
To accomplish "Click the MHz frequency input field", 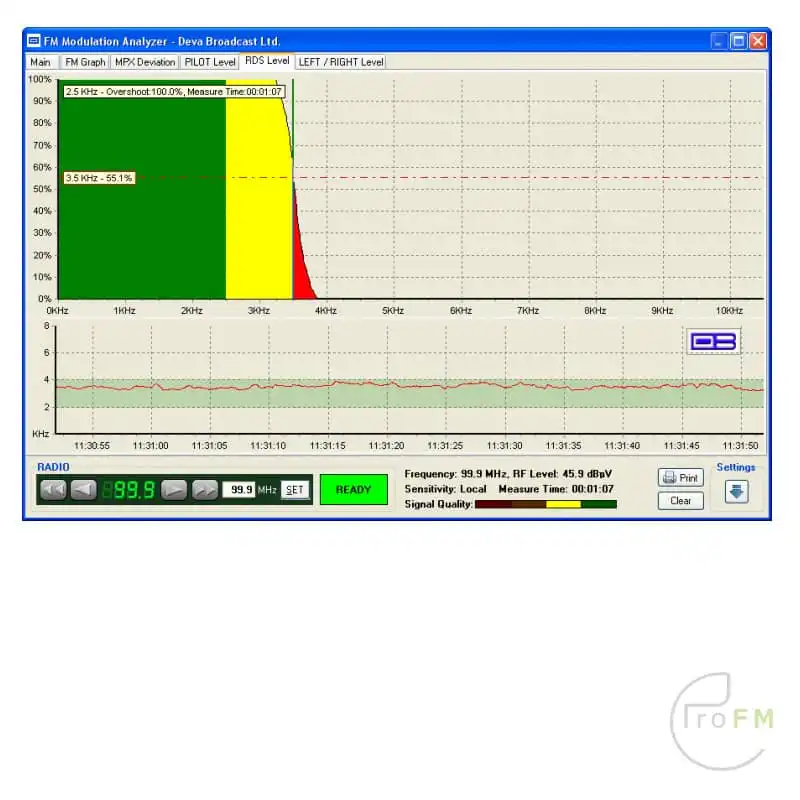I will tap(238, 490).
